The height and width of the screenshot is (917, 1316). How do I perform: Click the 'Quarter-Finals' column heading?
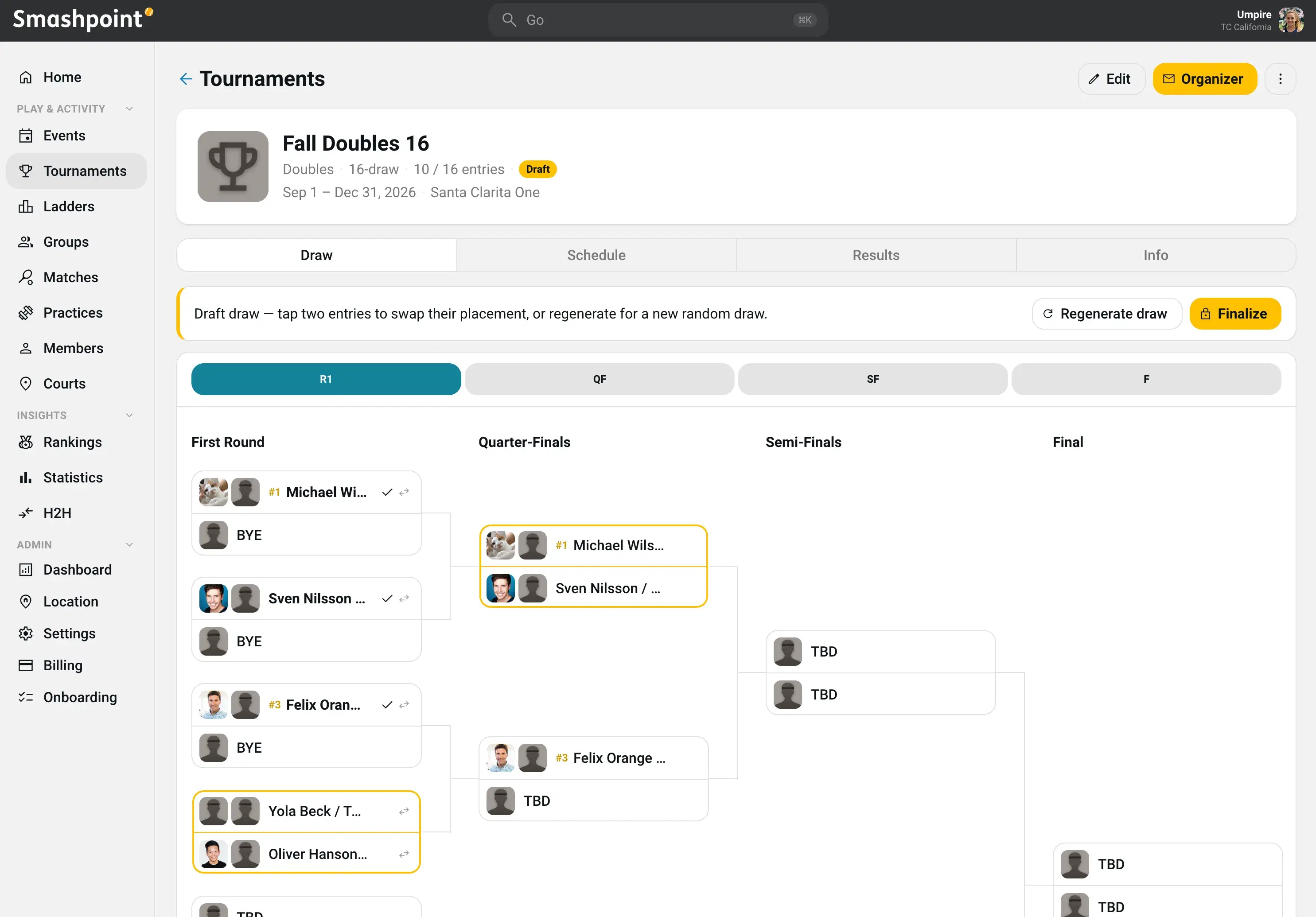point(525,443)
